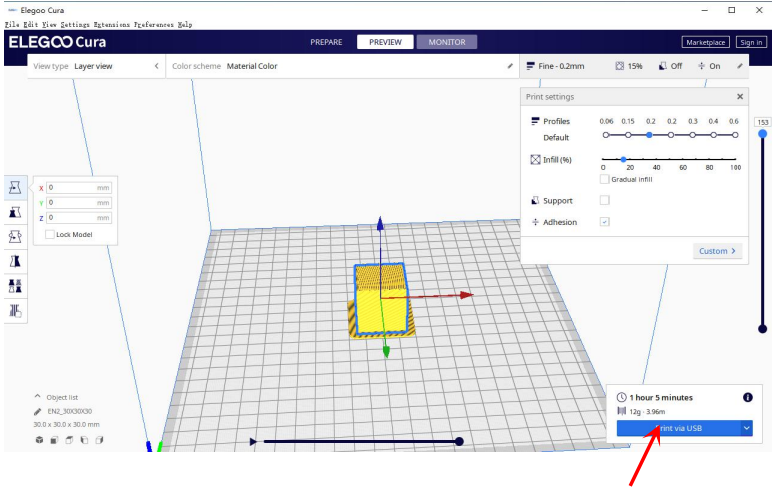Open dropdown arrow next to Print via USB
Viewport: 773px width, 489px height.
[x=746, y=428]
